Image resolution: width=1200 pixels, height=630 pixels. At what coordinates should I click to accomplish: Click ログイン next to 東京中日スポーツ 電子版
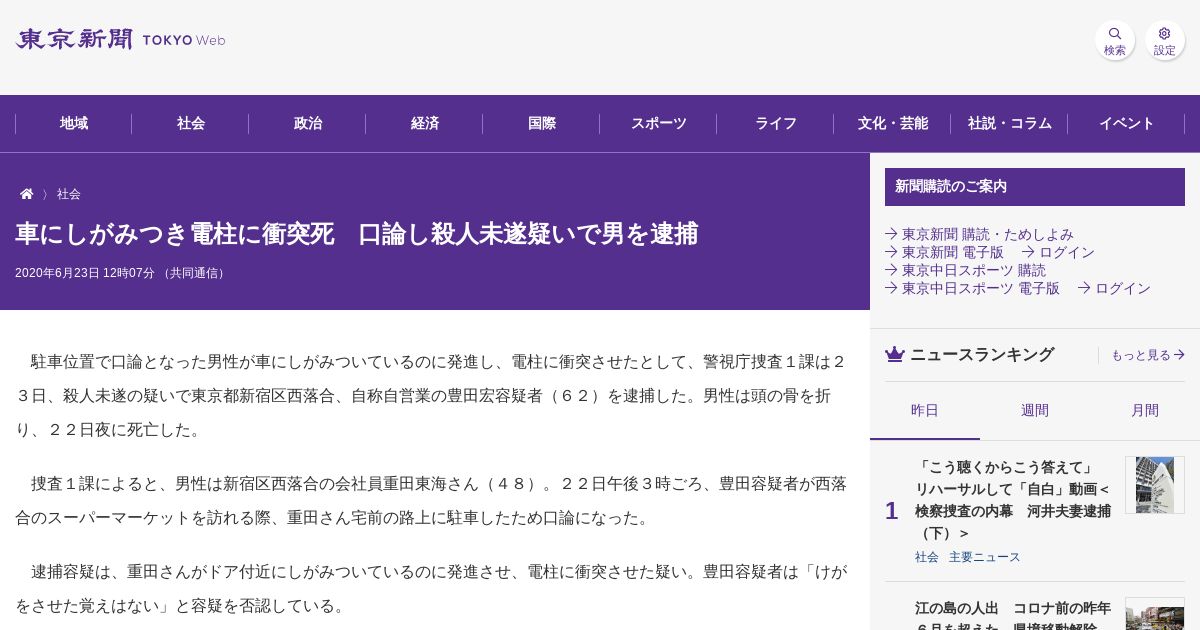pos(1114,288)
